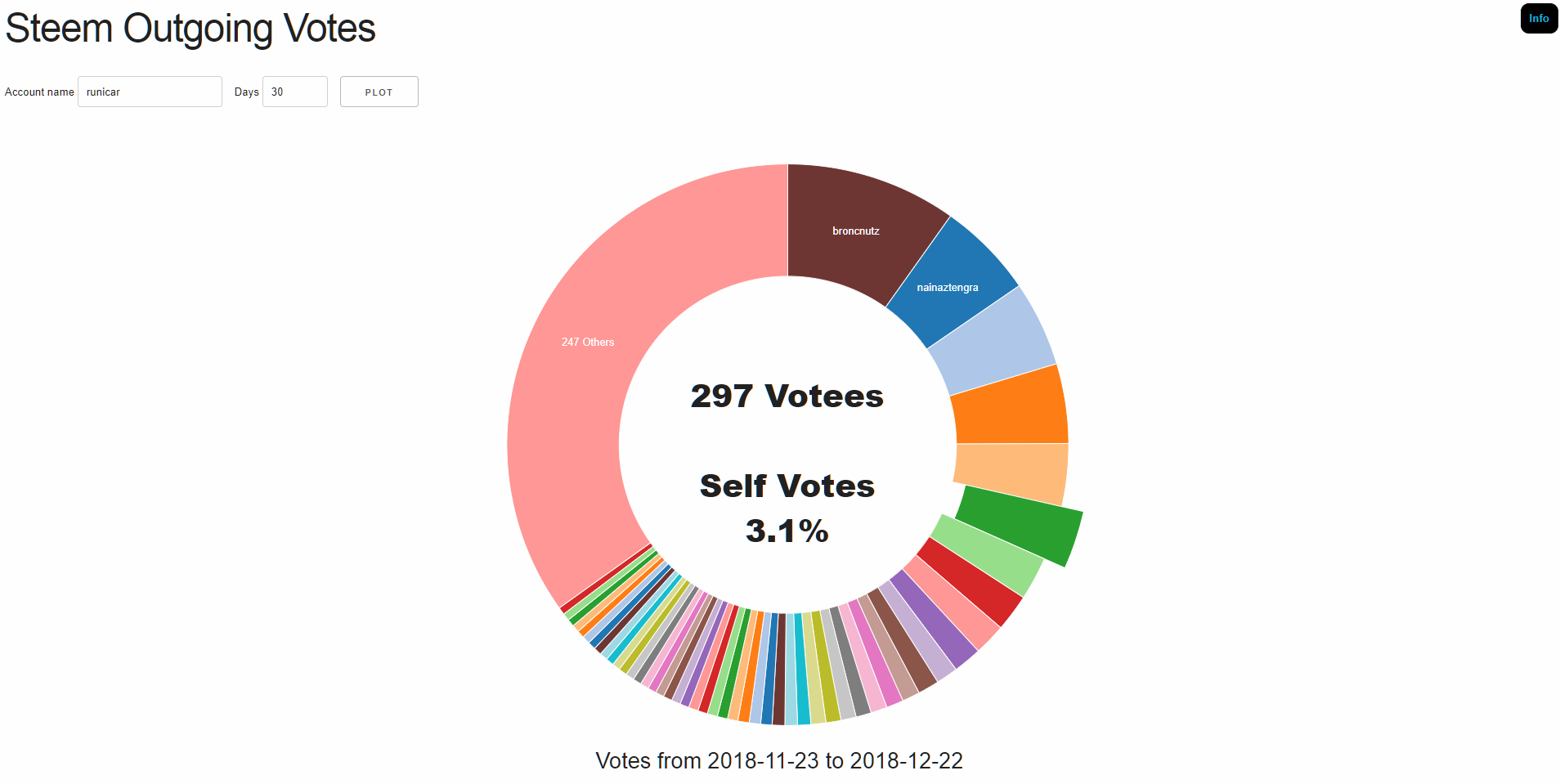Click the Steem Outgoing Votes heading
Screen dimensions: 1560x784
pyautogui.click(x=191, y=29)
